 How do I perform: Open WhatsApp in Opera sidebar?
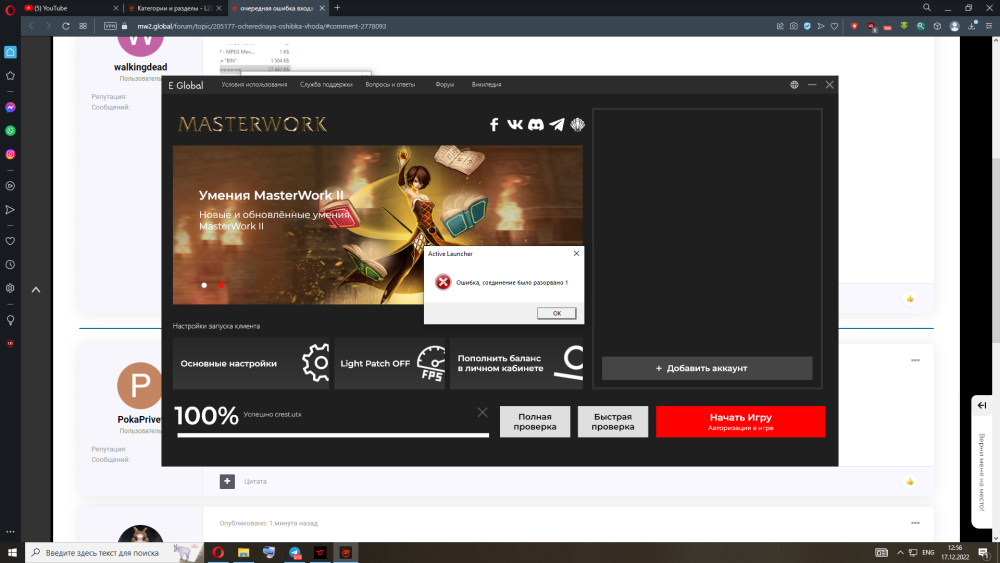pos(11,130)
